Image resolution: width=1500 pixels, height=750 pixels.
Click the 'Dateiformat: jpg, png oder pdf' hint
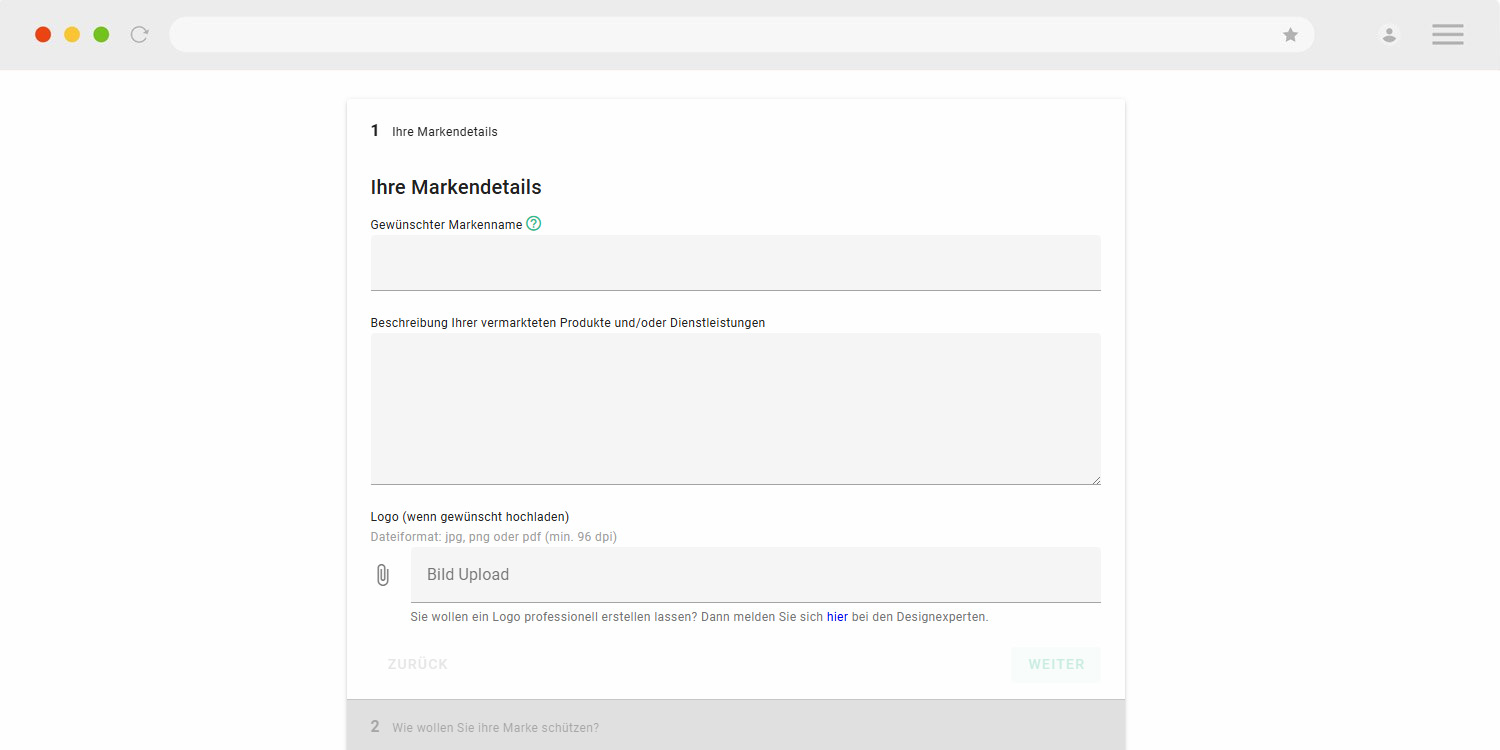(494, 537)
